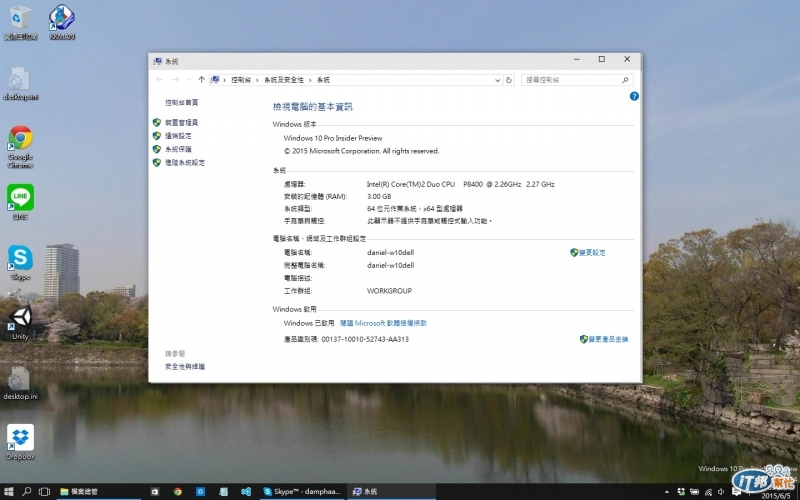
Task: Click the first daniel-w10dell computer name
Action: point(390,253)
